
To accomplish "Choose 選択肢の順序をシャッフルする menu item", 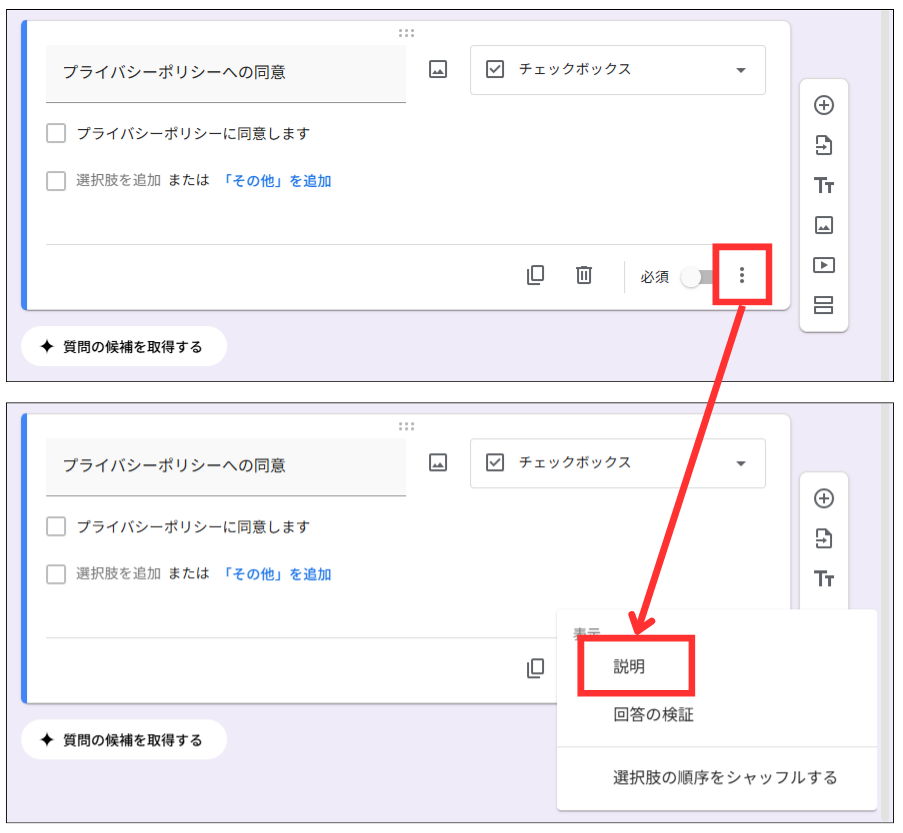I will click(x=724, y=778).
